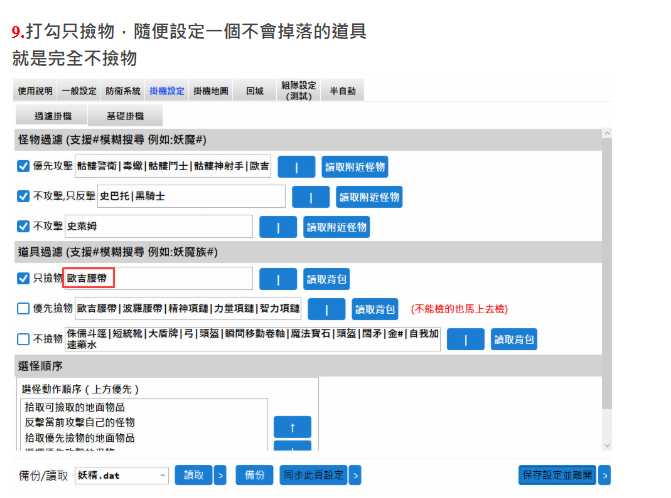Select the 基礎掛機 sub-tab

125,116
